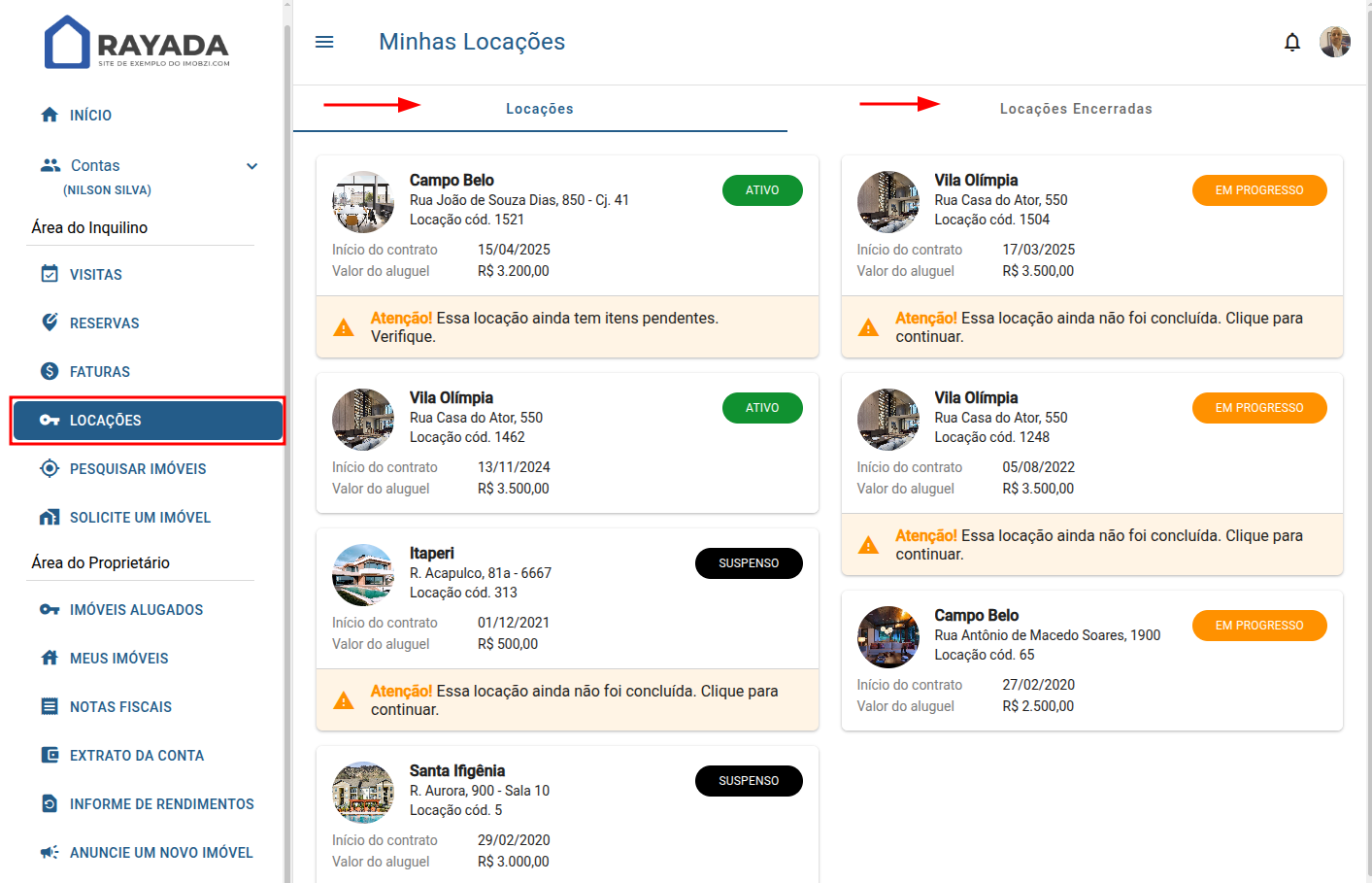The height and width of the screenshot is (883, 1372).
Task: Click SUSPENSO badge on Itaperi card
Action: coord(749,563)
